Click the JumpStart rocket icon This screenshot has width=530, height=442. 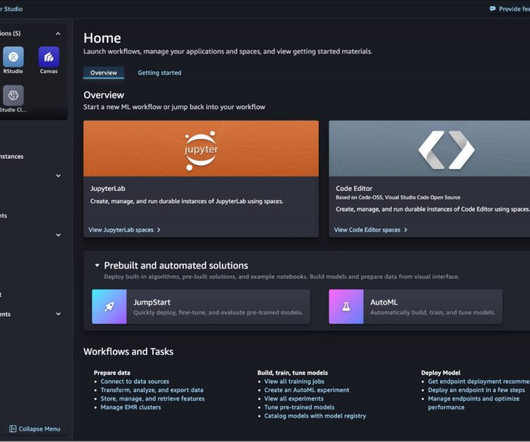(x=109, y=306)
